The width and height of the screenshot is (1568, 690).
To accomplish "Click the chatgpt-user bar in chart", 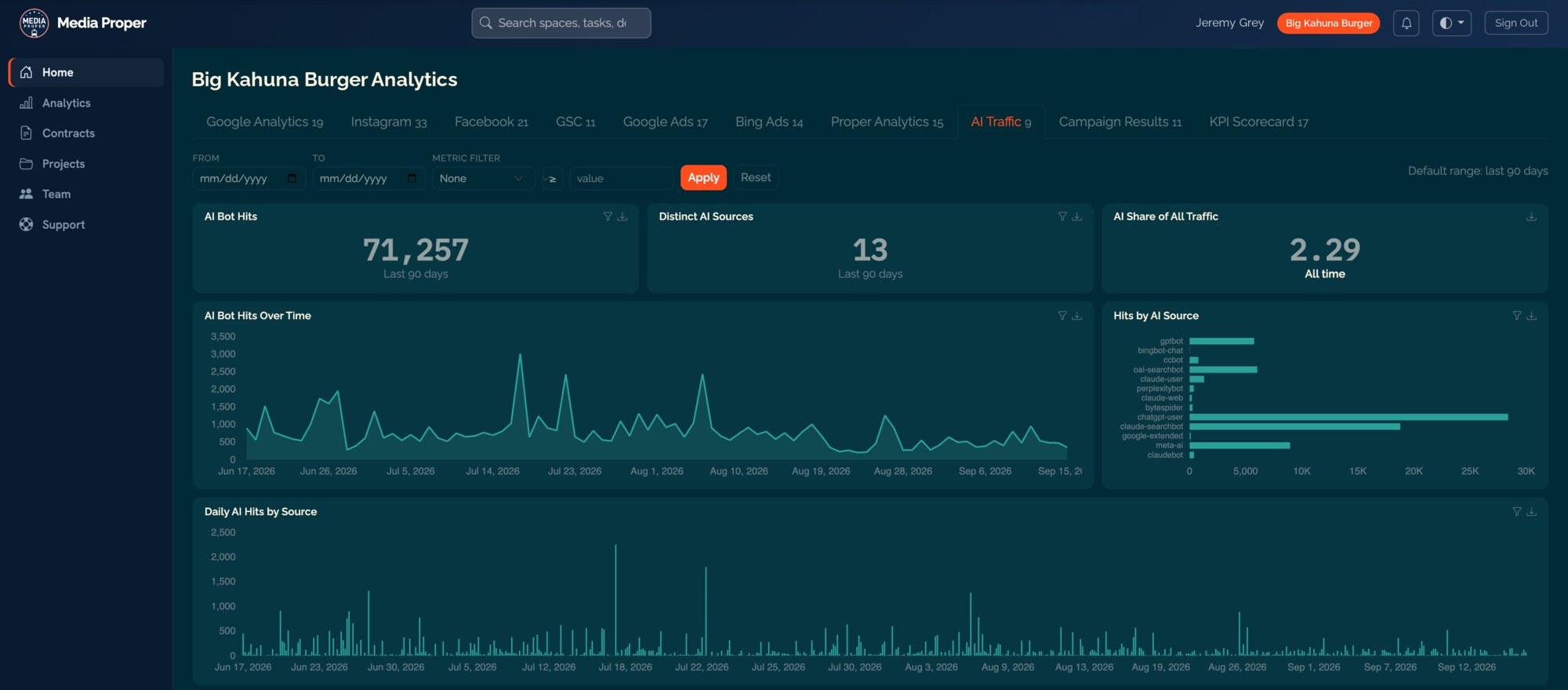I will click(1348, 417).
